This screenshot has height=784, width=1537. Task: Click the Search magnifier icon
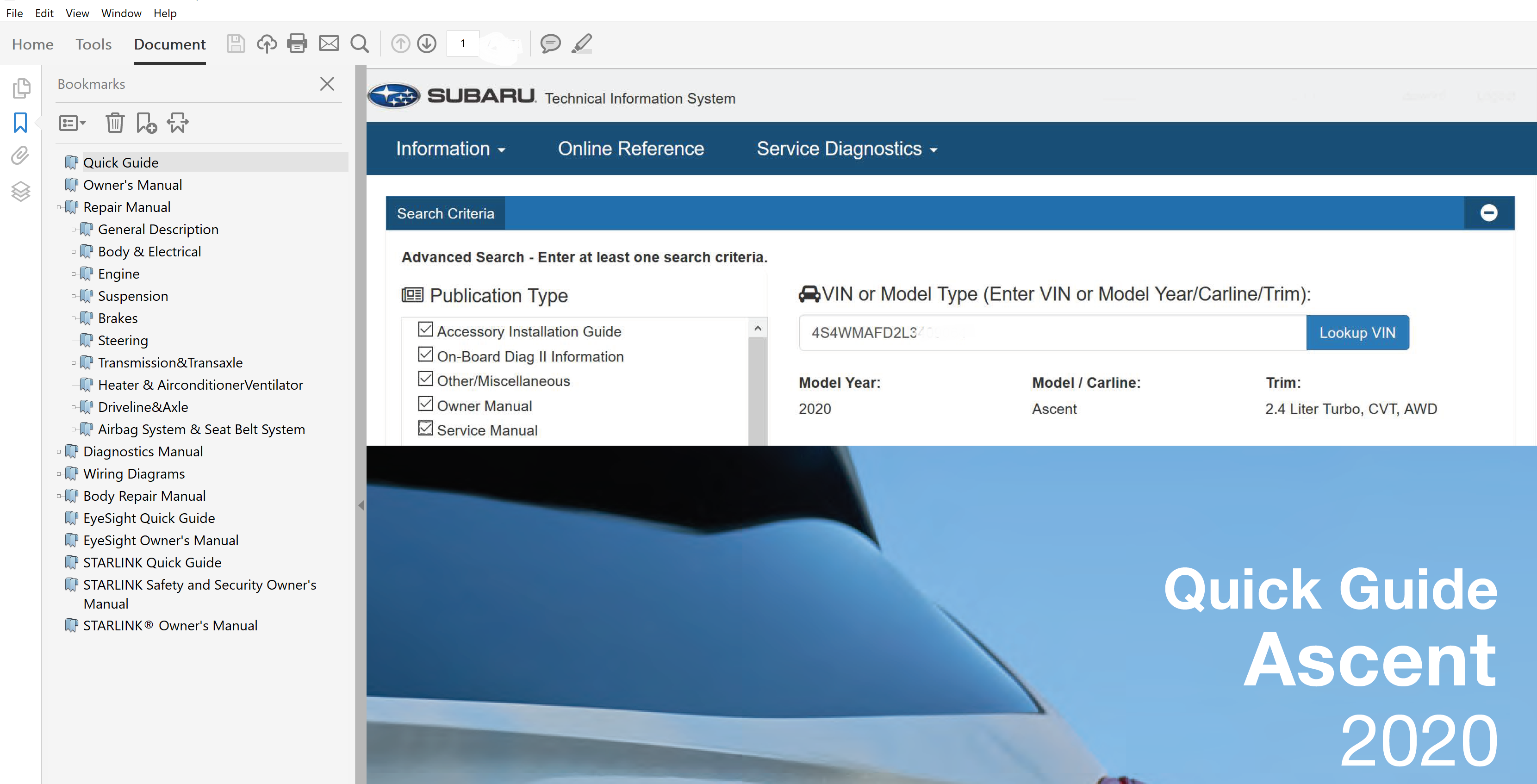point(360,44)
